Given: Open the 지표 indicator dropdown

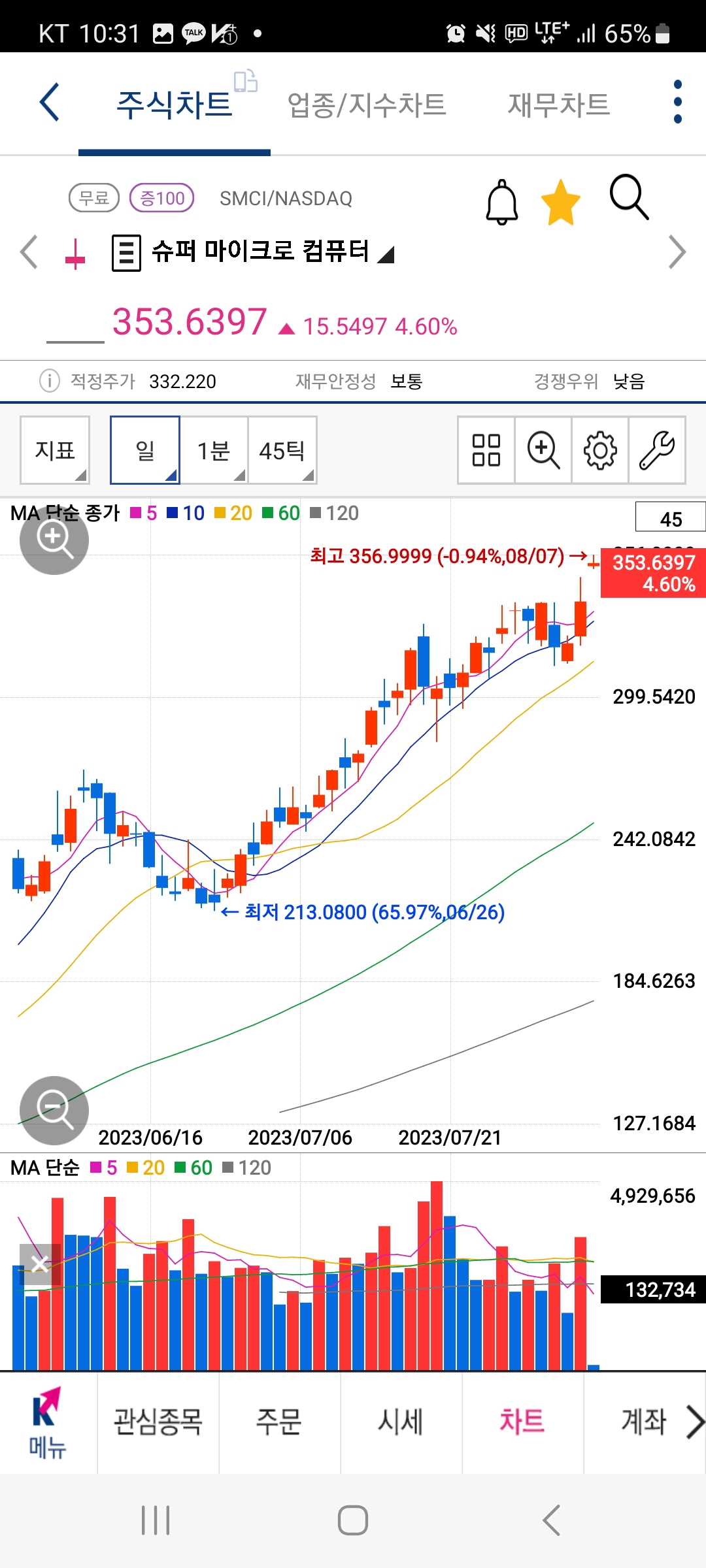Looking at the screenshot, I should point(55,450).
